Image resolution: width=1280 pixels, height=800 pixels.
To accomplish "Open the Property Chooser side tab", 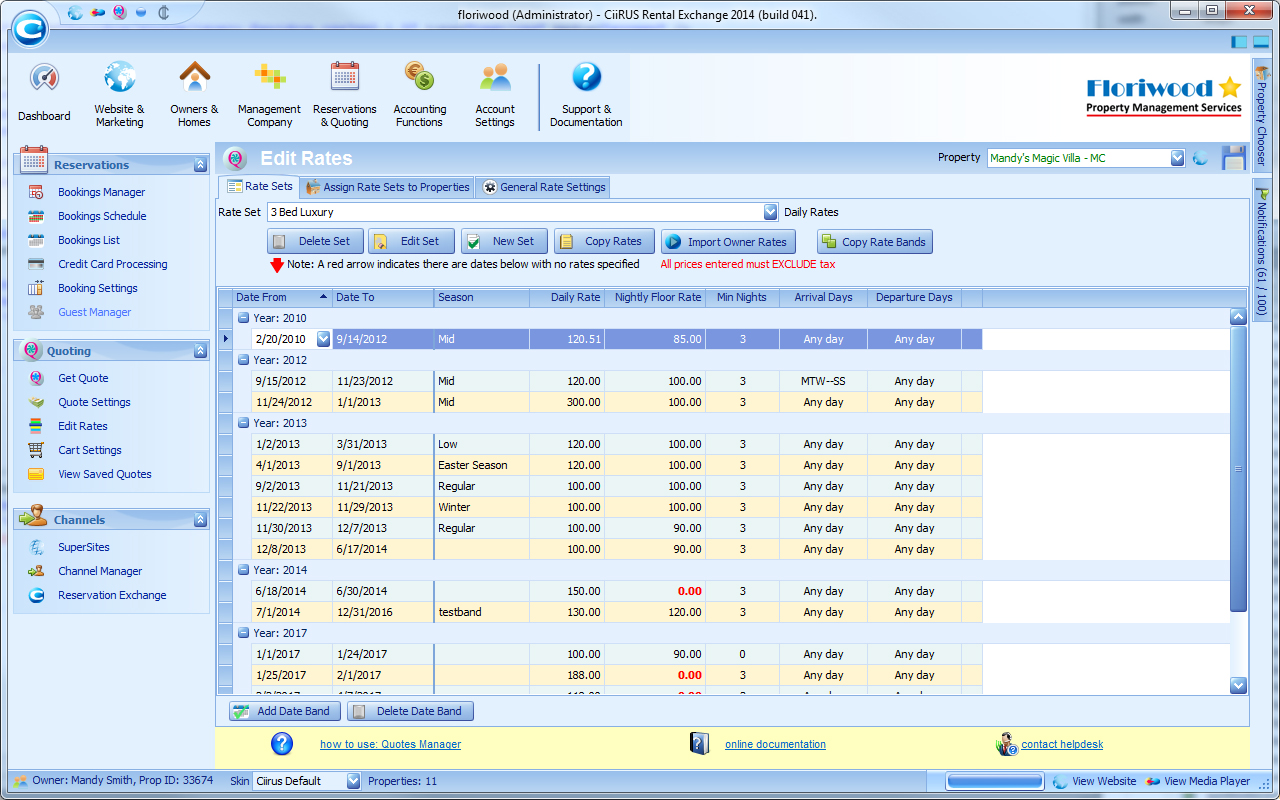I will pos(1261,113).
